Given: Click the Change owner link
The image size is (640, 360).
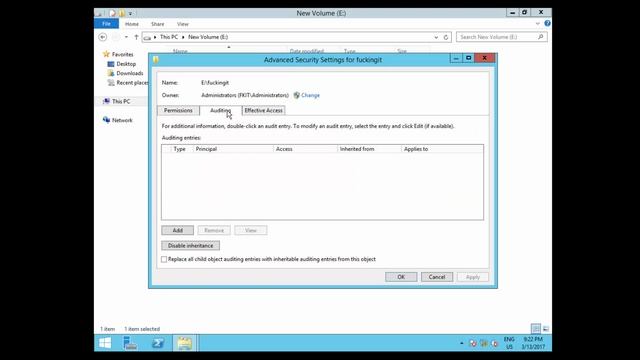Looking at the screenshot, I should click(310, 95).
